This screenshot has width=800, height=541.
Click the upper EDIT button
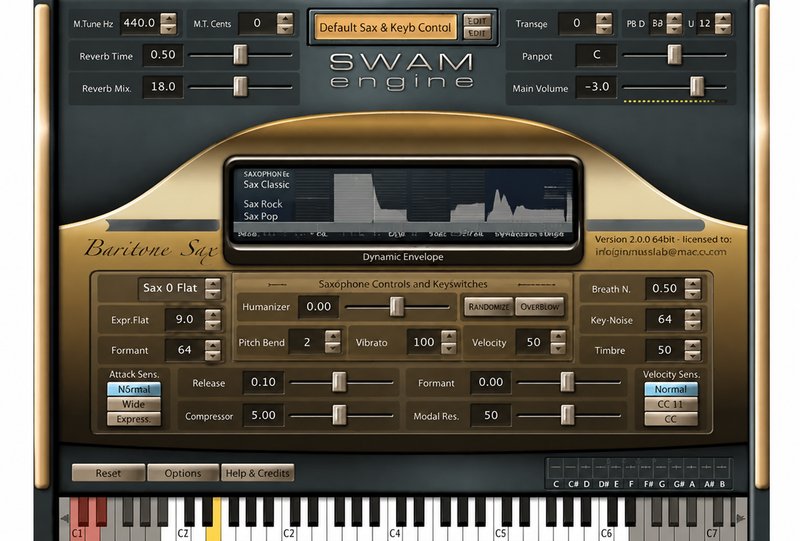(477, 21)
